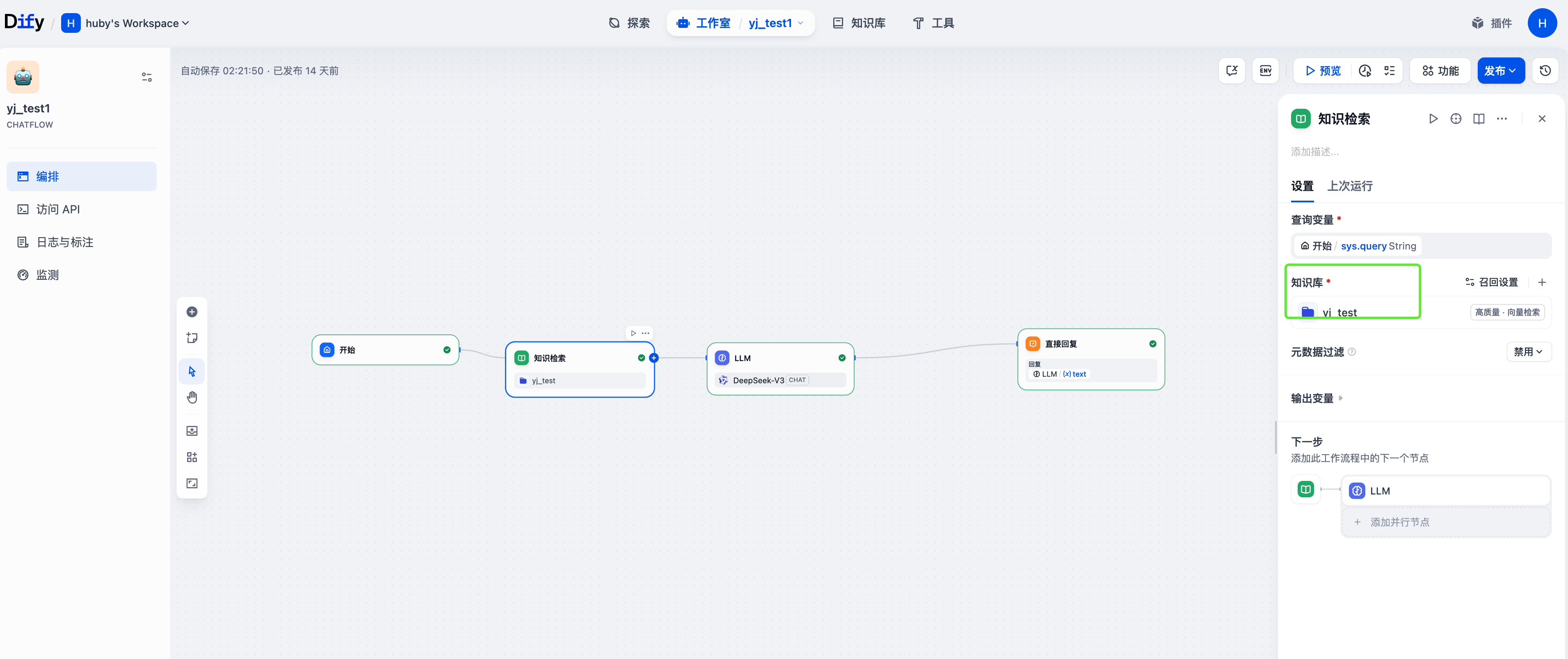Run the knowledge retrieval node step
The width and height of the screenshot is (1568, 659).
(x=1433, y=119)
